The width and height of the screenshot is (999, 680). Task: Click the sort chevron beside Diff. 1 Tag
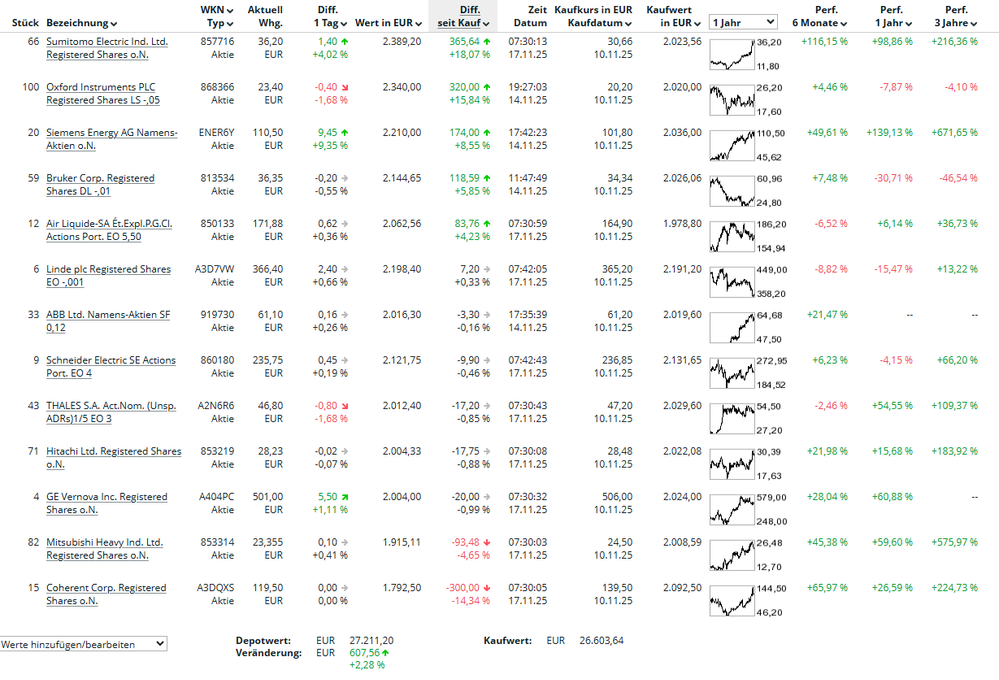(345, 22)
